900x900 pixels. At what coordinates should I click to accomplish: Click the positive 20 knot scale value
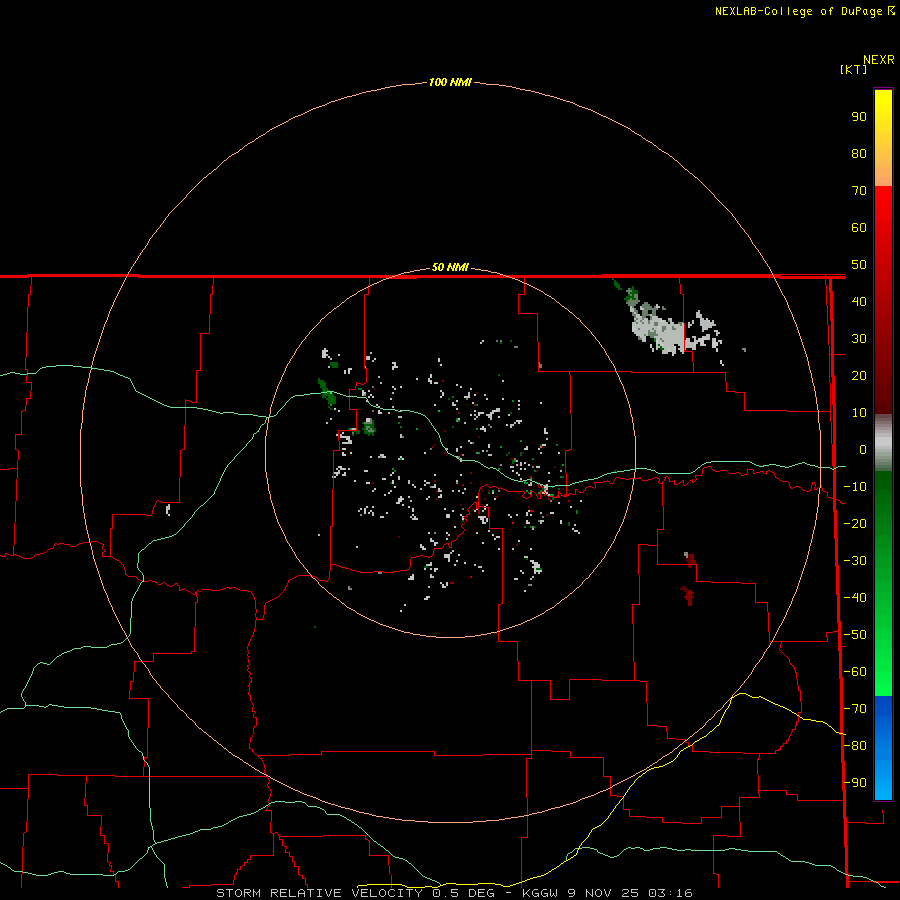(x=859, y=375)
